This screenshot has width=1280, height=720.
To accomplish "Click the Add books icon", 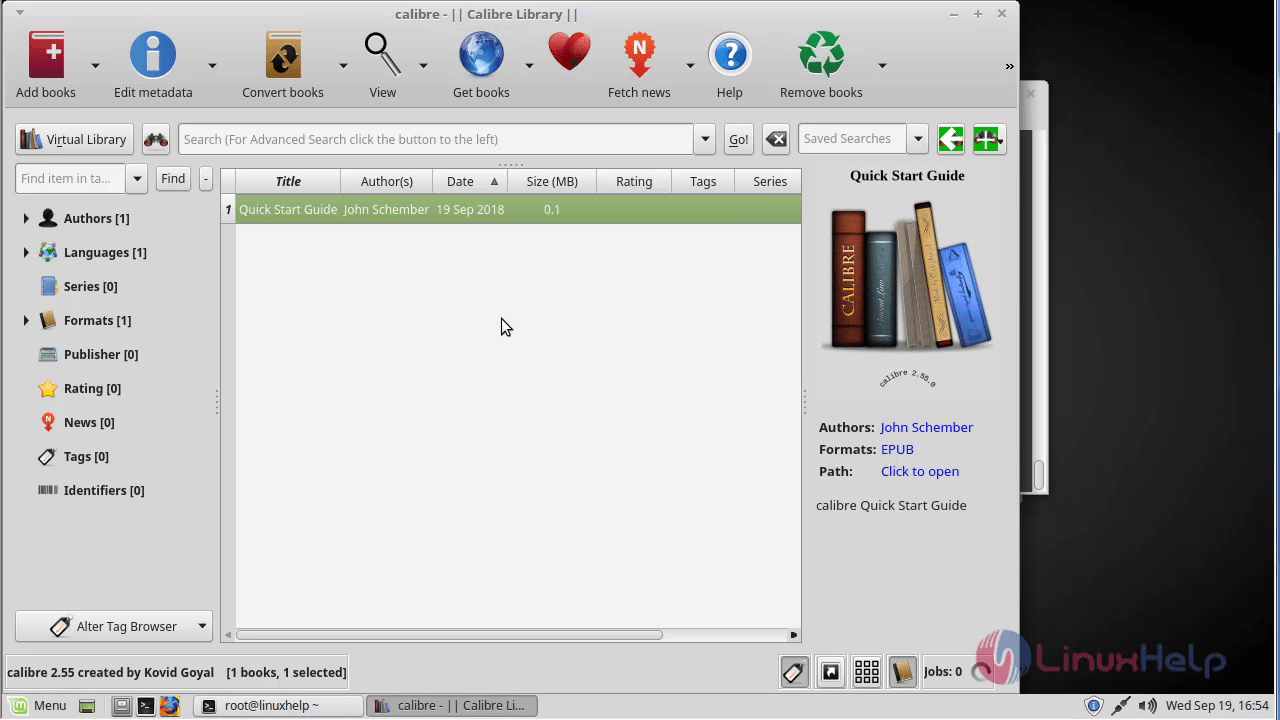I will (46, 55).
